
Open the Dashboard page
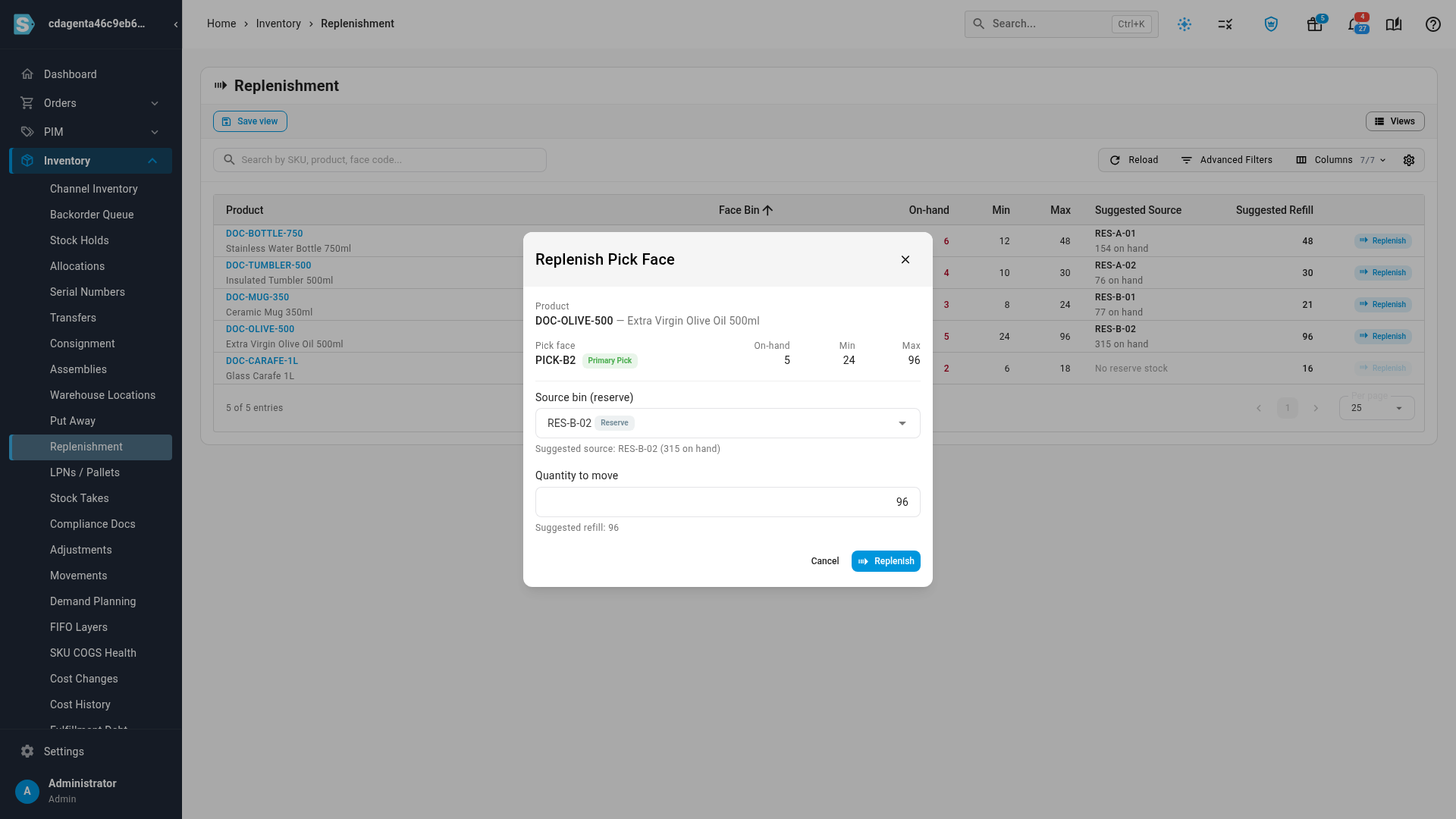[x=90, y=74]
